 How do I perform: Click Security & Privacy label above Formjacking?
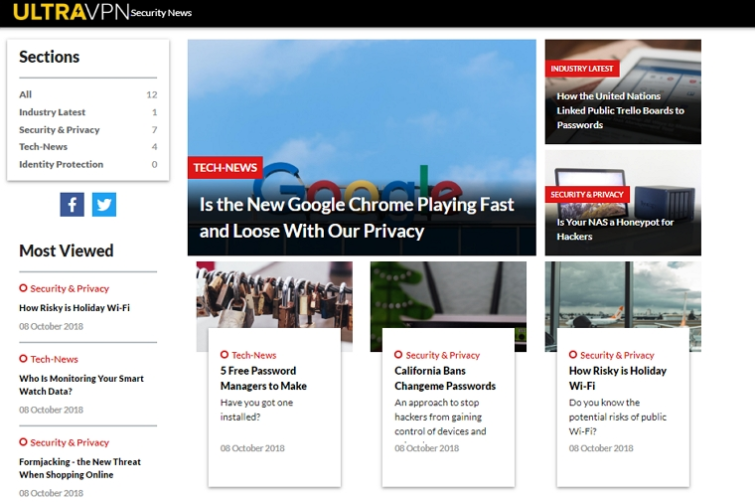[69, 442]
